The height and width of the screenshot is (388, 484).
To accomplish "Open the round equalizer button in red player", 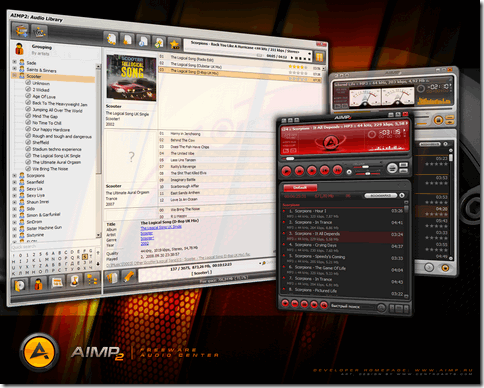I will tap(392, 168).
